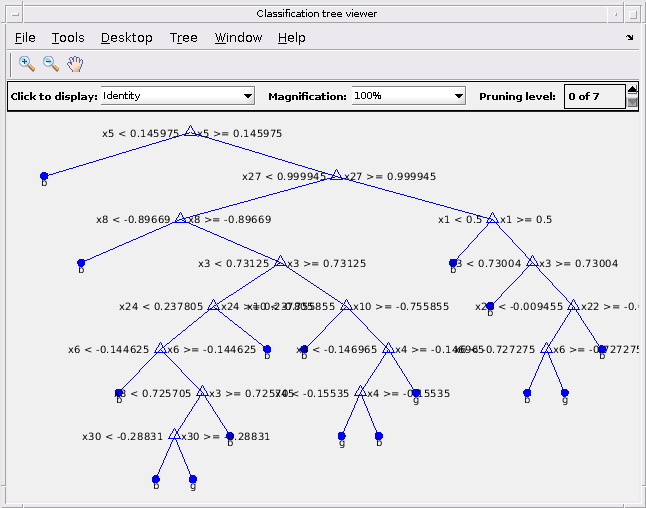Click leaf b under x3 >= 0.725705
This screenshot has height=508, width=646.
(230, 436)
